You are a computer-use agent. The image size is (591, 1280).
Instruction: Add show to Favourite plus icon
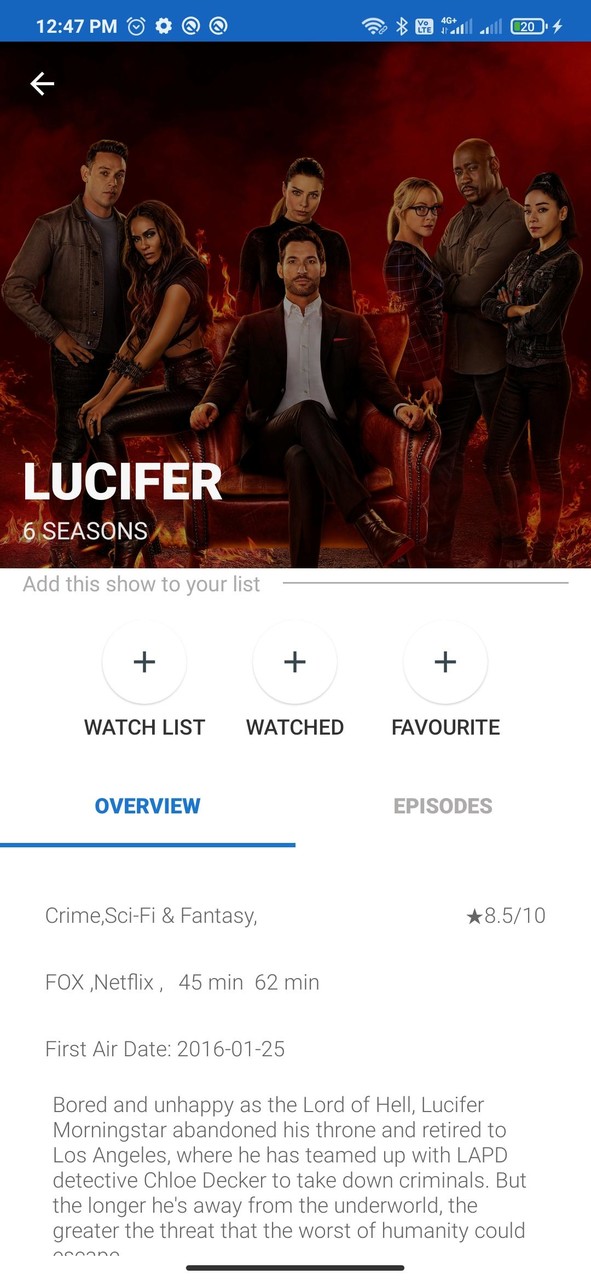[445, 662]
